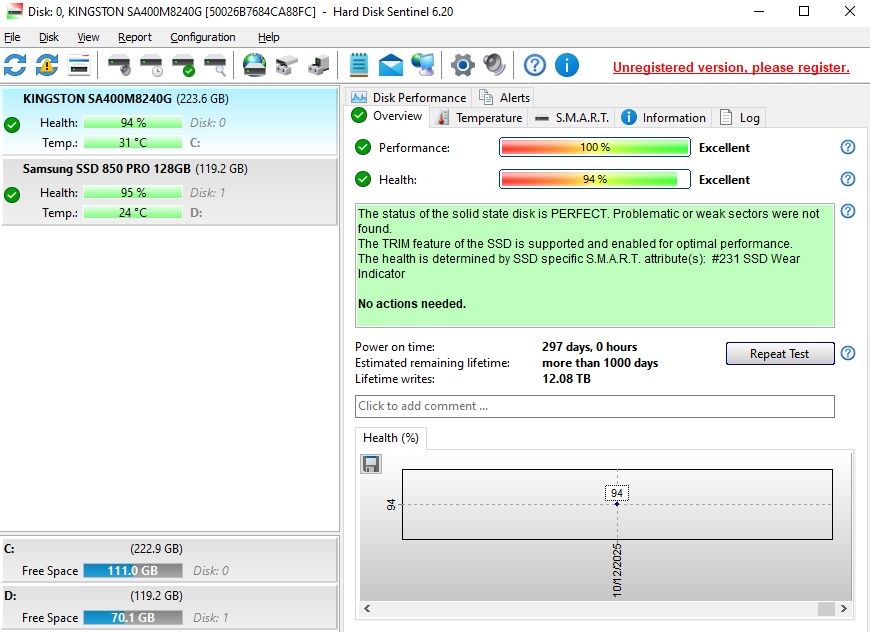Click the monitor with globe toolbar icon

(423, 65)
